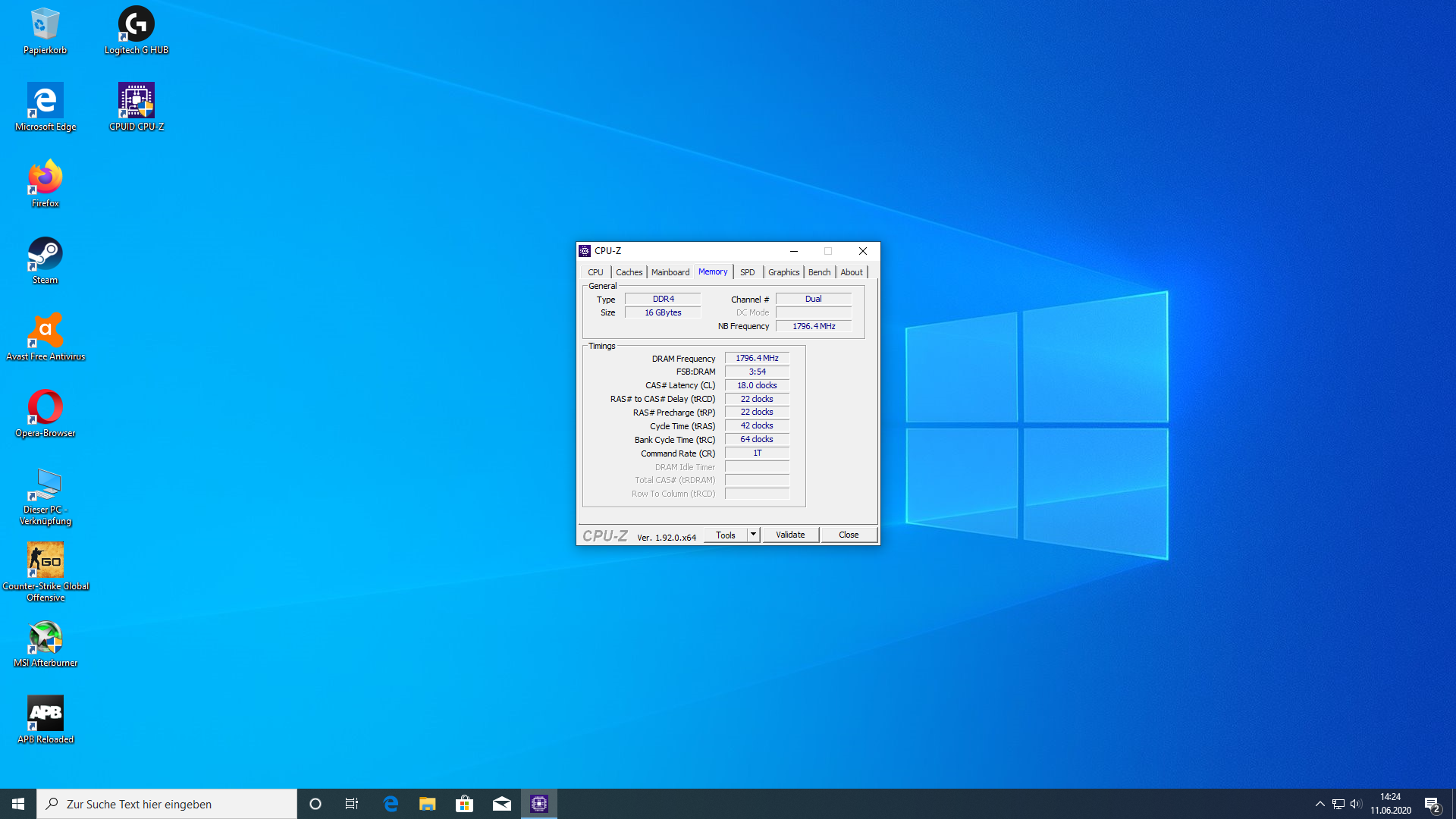Launch Steam from desktop

click(x=45, y=254)
